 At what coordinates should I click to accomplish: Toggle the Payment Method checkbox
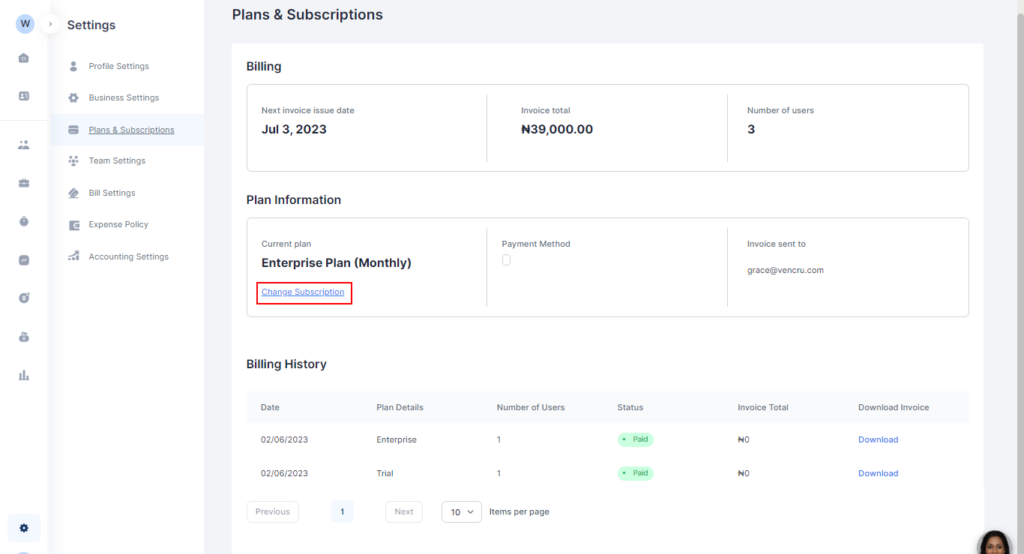[506, 260]
